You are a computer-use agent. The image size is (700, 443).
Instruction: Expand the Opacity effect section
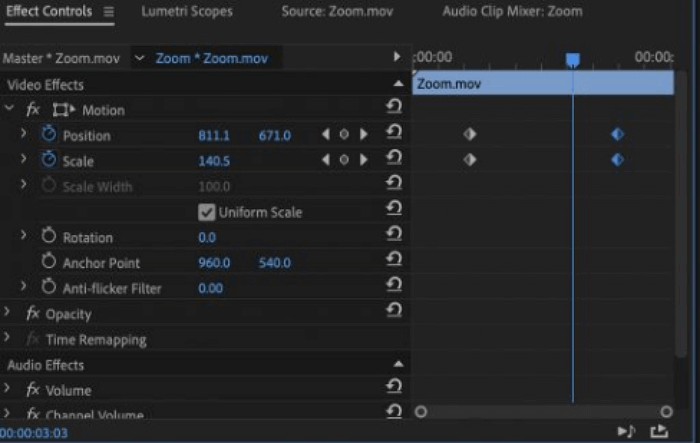point(8,313)
